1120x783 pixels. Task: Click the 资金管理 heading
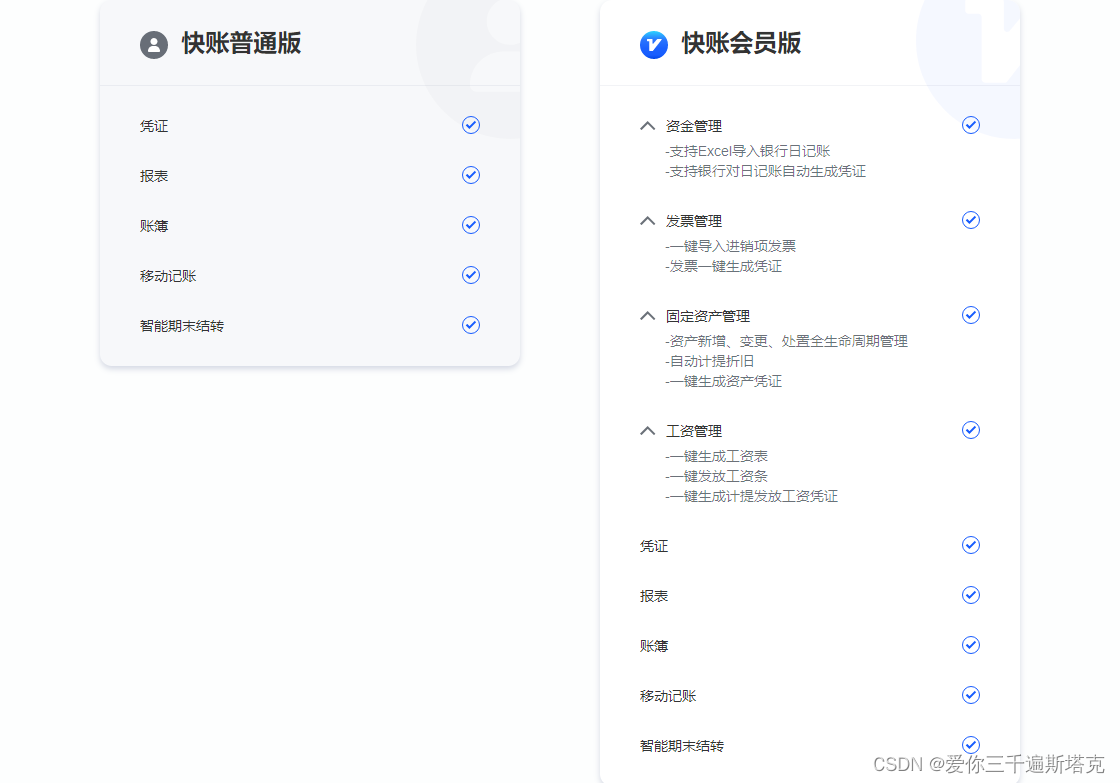(x=694, y=126)
